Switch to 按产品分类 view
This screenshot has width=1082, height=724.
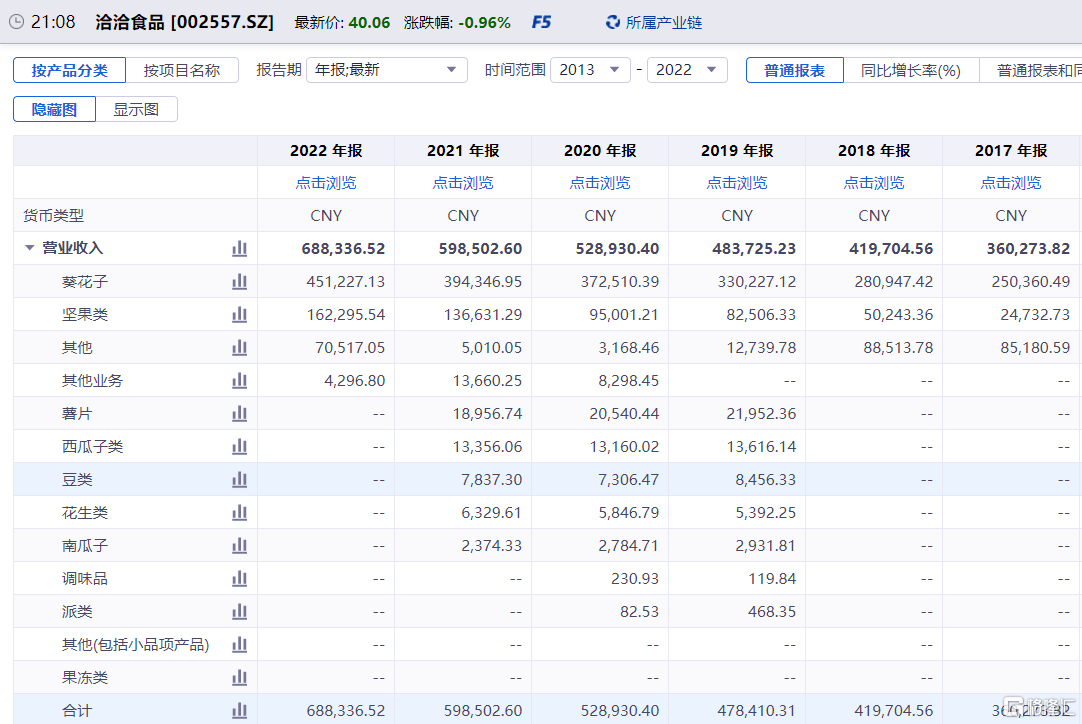[x=70, y=70]
